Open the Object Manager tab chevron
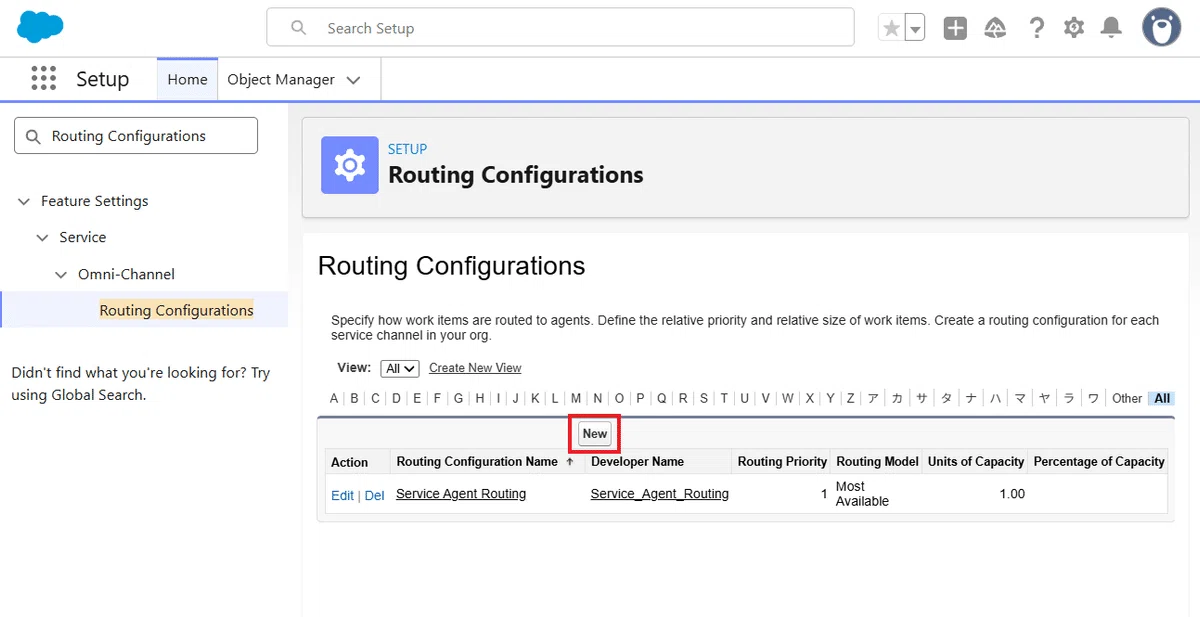Image resolution: width=1200 pixels, height=617 pixels. [353, 80]
